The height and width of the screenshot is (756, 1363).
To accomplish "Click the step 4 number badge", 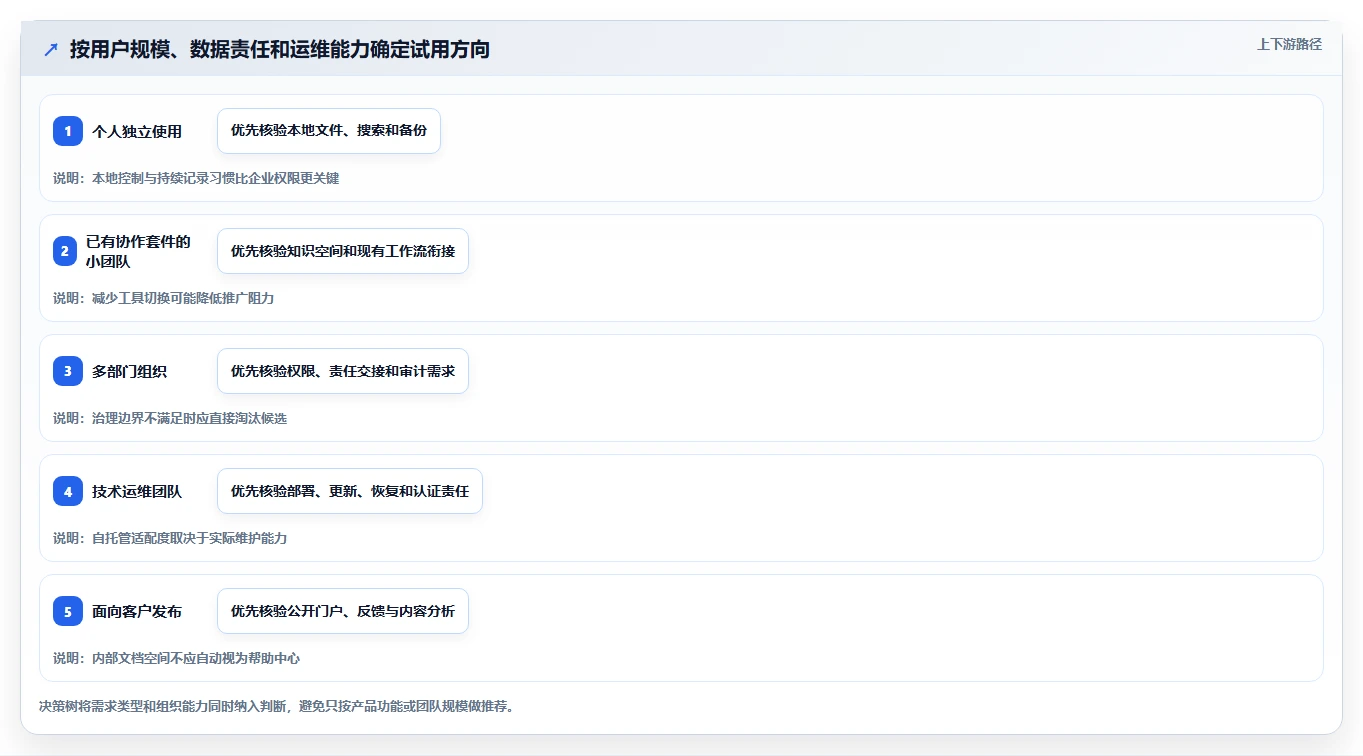I will click(x=68, y=491).
